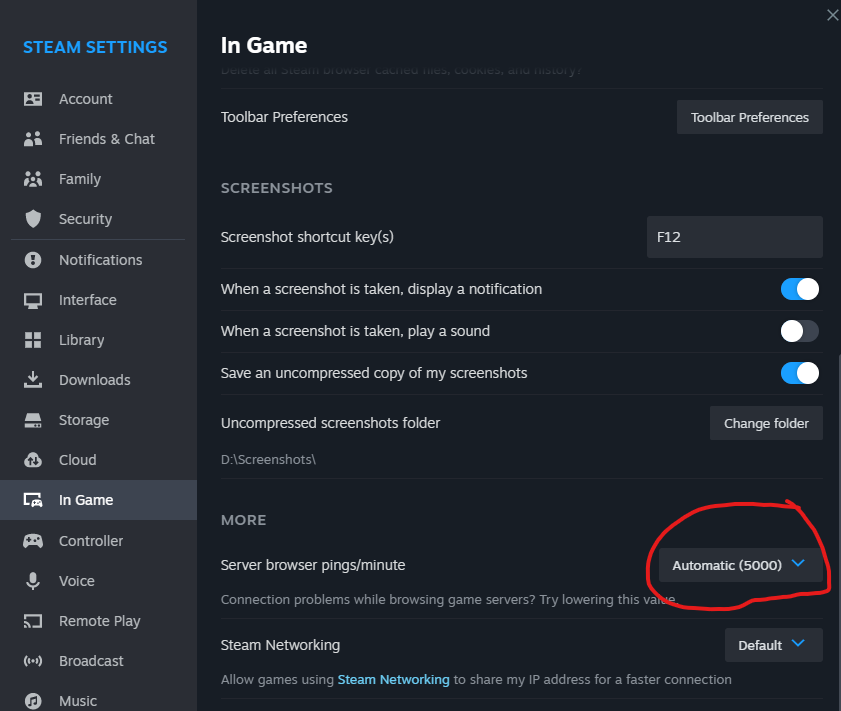841x711 pixels.
Task: Go to Downloads settings
Action: coord(99,380)
